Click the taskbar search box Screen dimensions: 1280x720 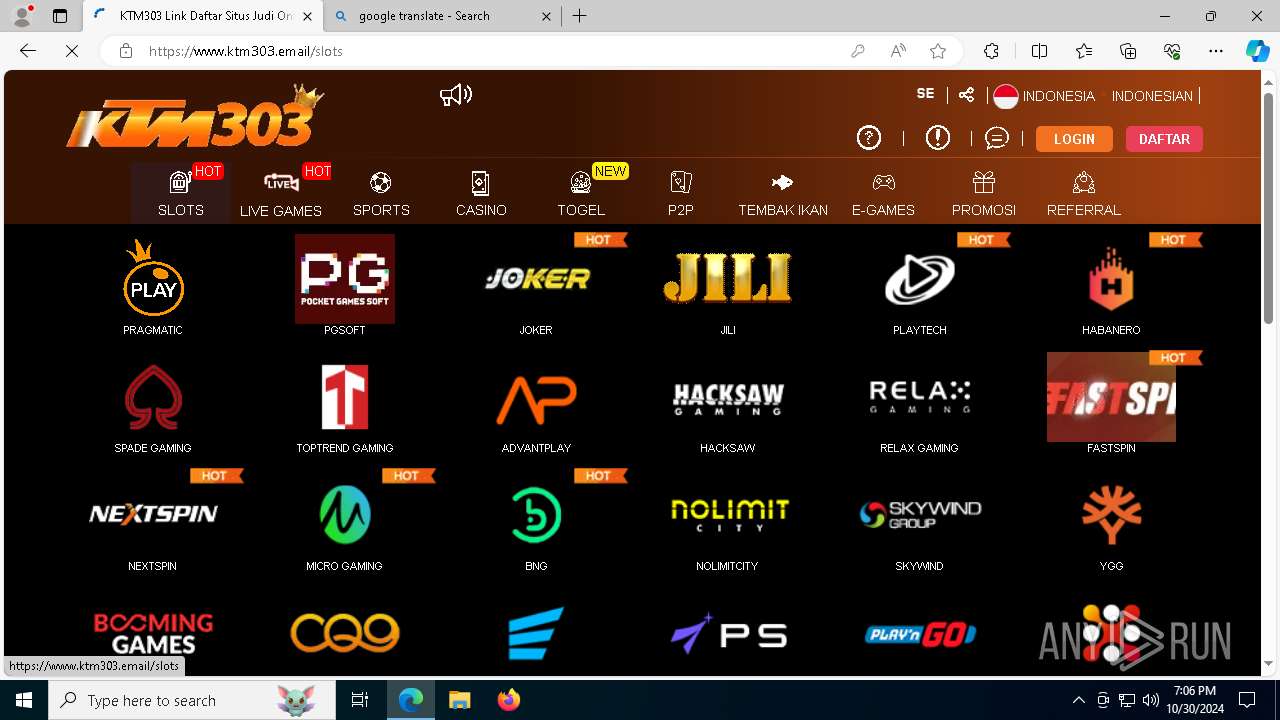(x=193, y=700)
